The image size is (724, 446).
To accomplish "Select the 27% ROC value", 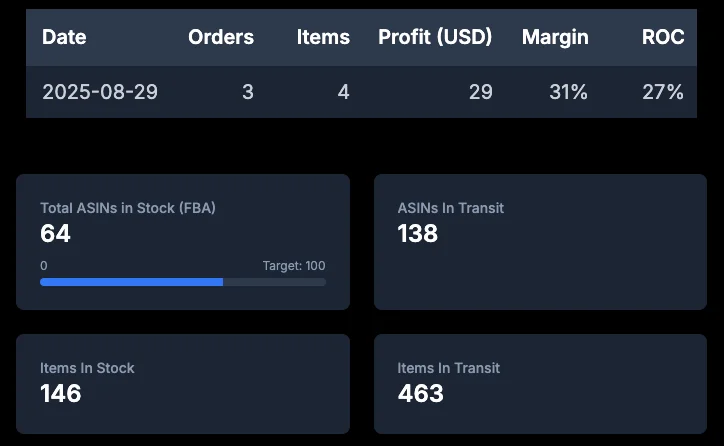I will click(663, 92).
